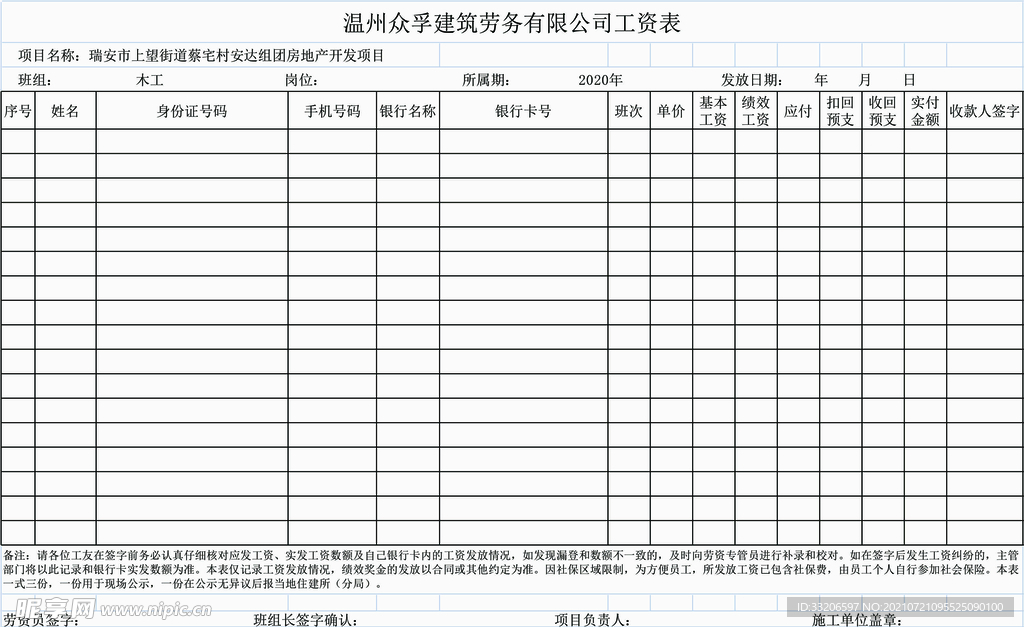
Task: Click the 实付金额 column header
Action: point(925,110)
